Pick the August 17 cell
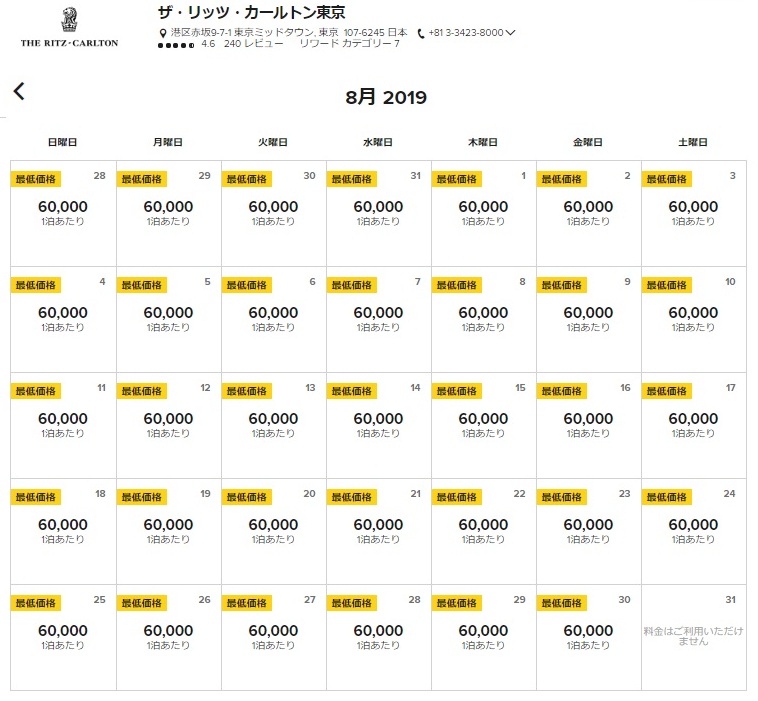 (x=694, y=425)
